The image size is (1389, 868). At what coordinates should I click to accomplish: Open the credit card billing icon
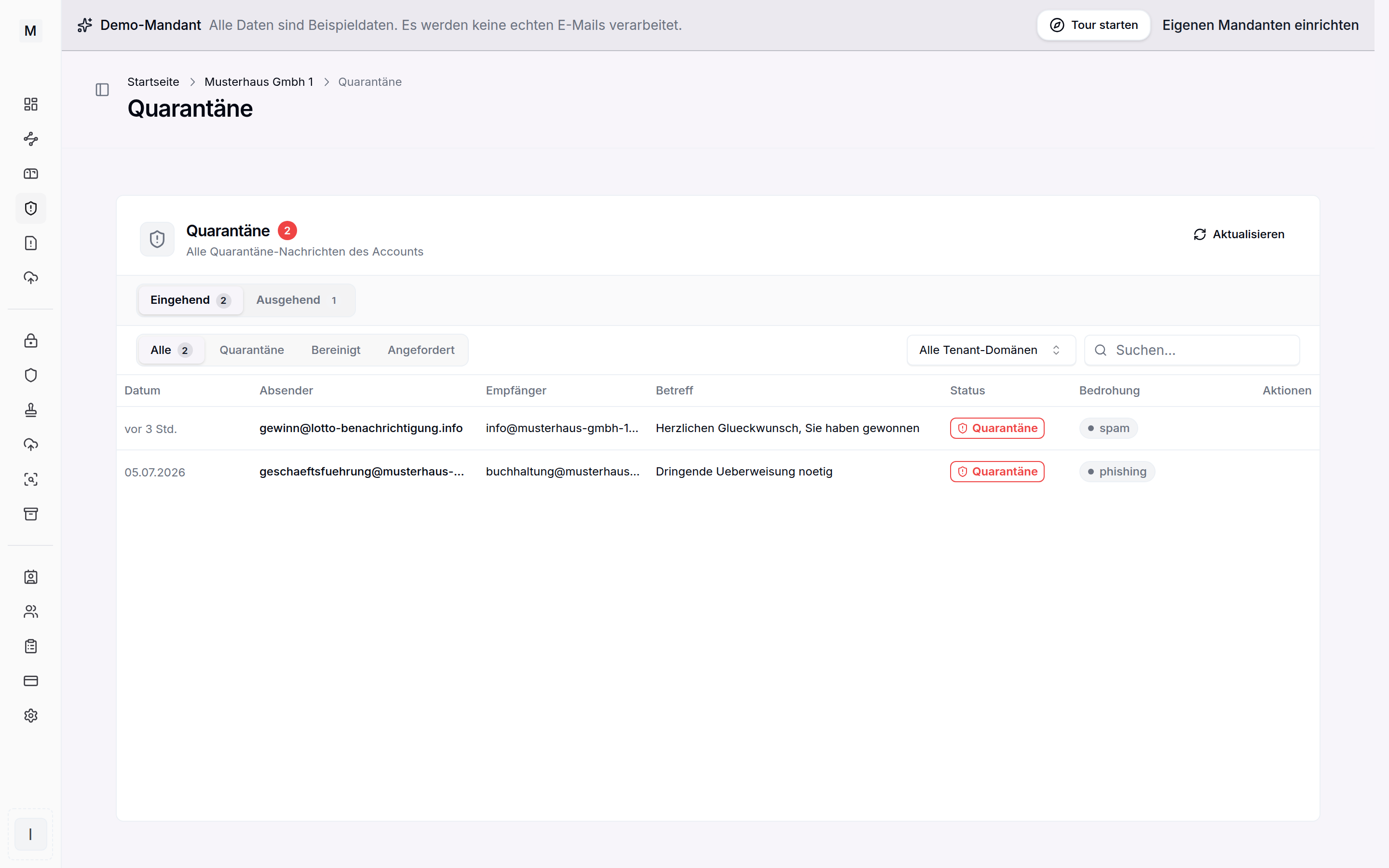30,681
